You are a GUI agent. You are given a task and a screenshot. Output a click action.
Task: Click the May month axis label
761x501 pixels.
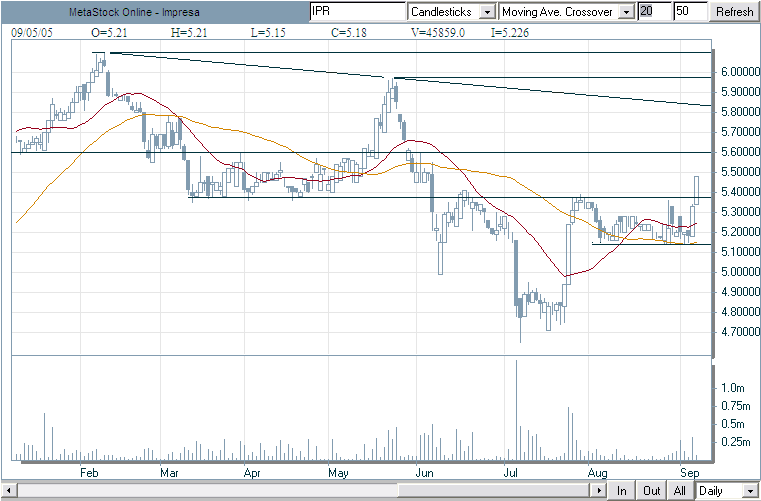339,472
